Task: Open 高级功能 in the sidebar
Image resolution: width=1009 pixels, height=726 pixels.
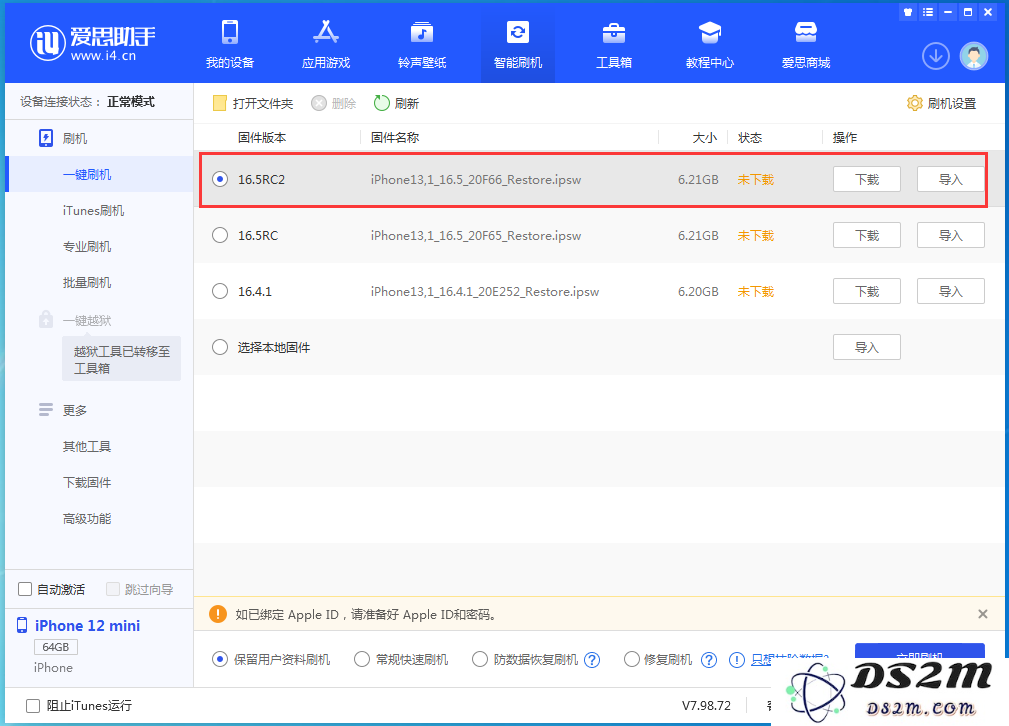Action: (87, 518)
